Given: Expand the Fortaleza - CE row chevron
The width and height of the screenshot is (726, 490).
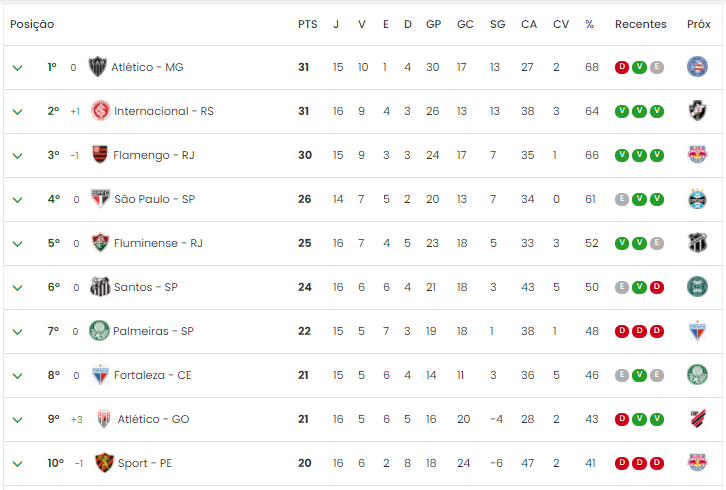Looking at the screenshot, I should pyautogui.click(x=18, y=376).
